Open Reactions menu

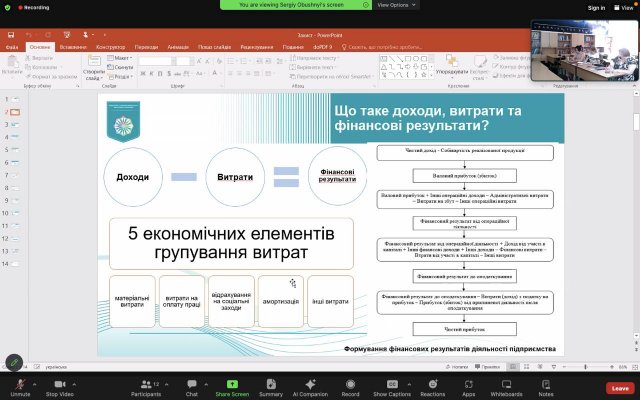433,385
